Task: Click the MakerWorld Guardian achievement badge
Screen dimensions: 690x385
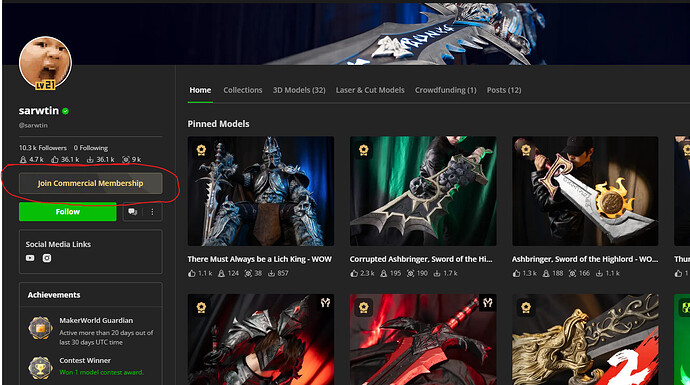Action: point(40,328)
